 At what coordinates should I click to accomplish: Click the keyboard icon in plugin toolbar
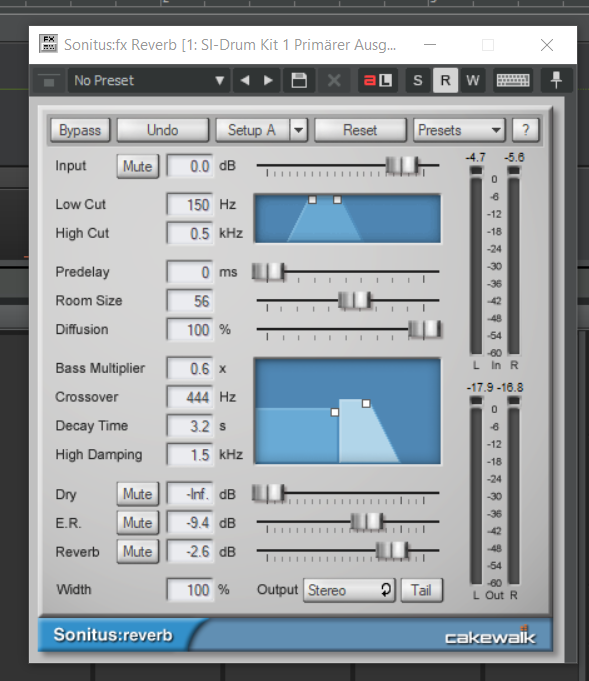(513, 80)
